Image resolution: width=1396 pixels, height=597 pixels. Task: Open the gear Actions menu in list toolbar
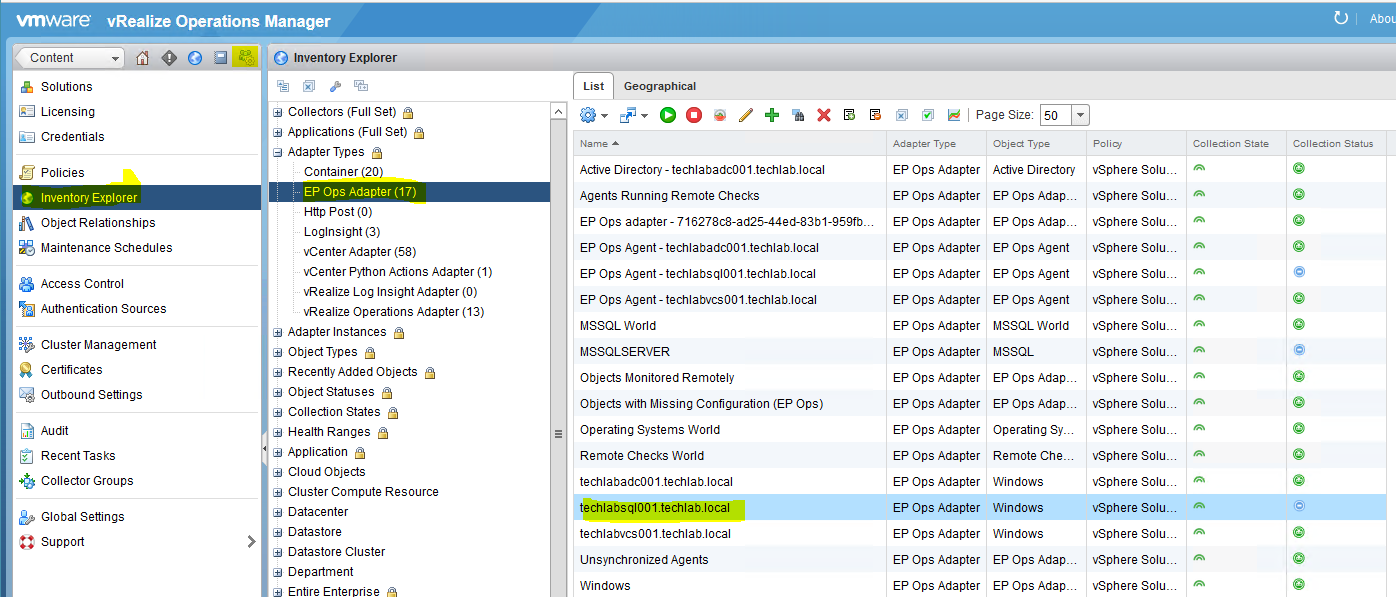593,115
